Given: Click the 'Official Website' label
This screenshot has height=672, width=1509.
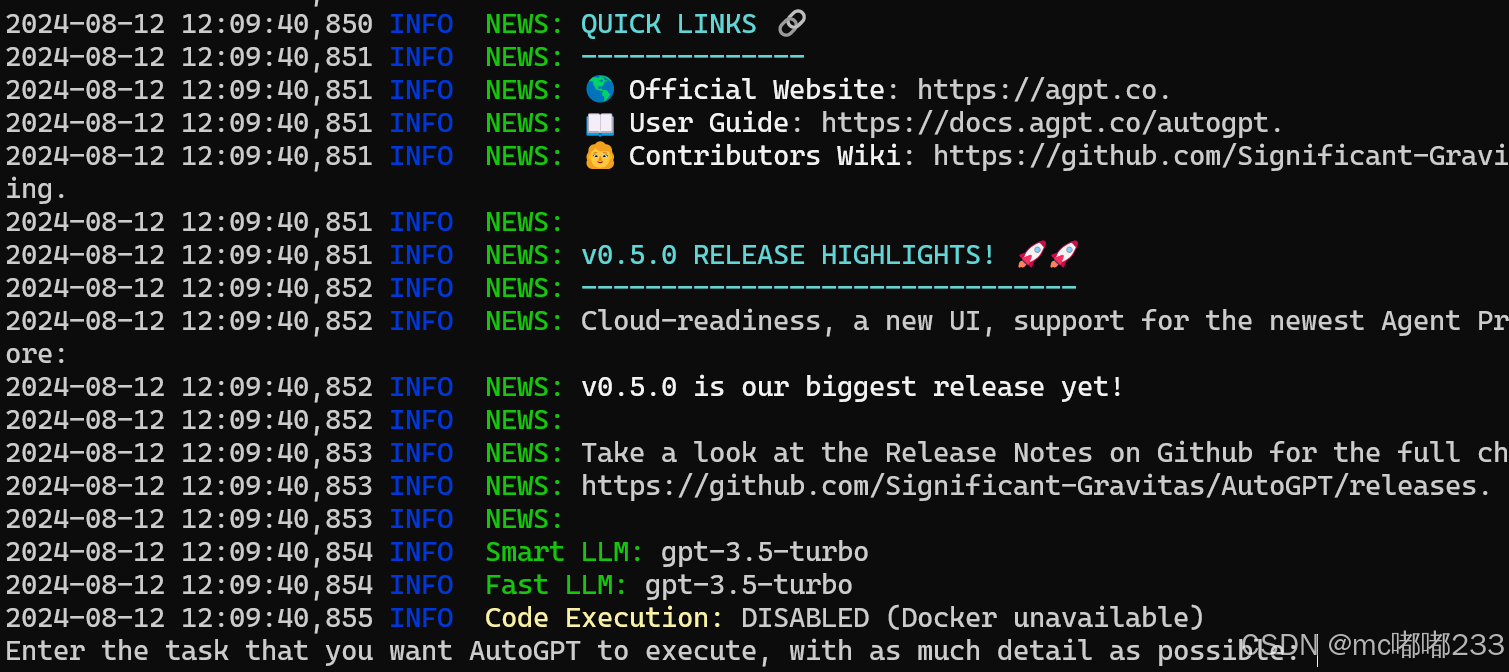Looking at the screenshot, I should click(x=756, y=90).
